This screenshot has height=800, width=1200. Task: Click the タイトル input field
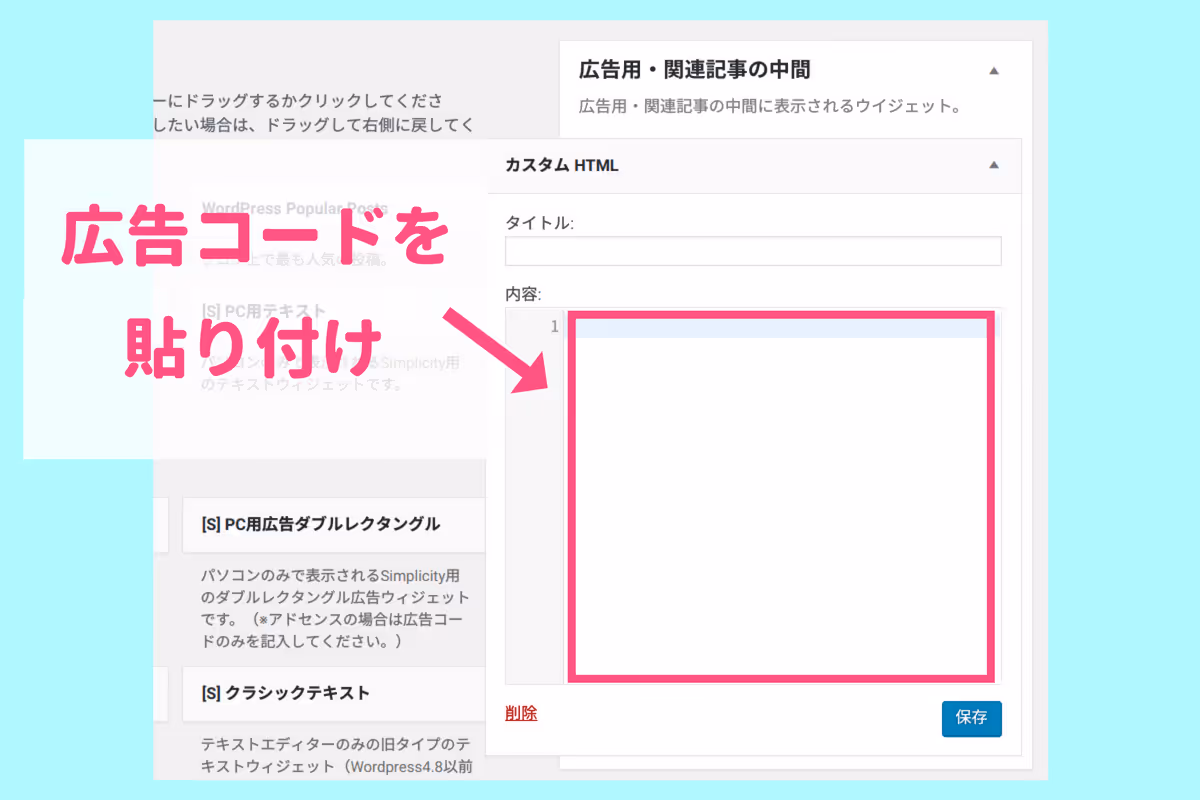(x=753, y=251)
